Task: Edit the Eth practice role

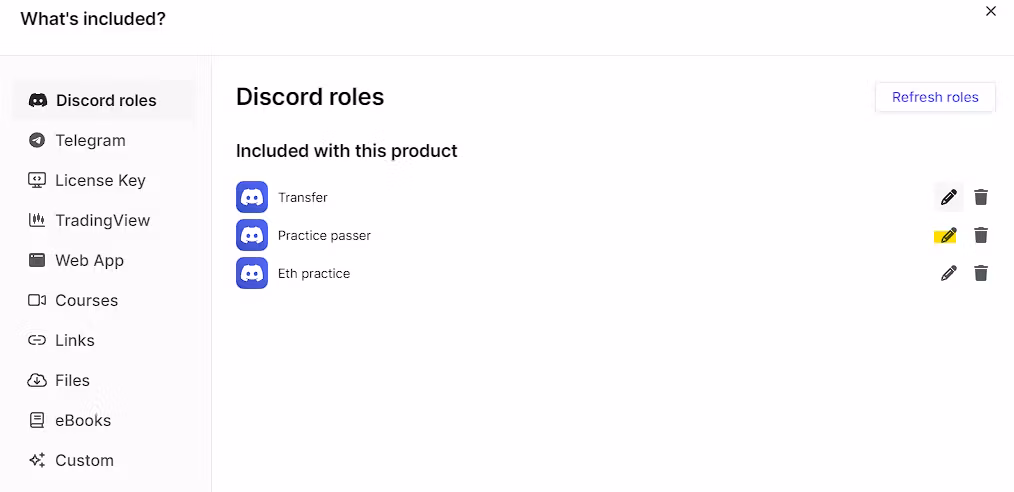Action: pos(949,273)
